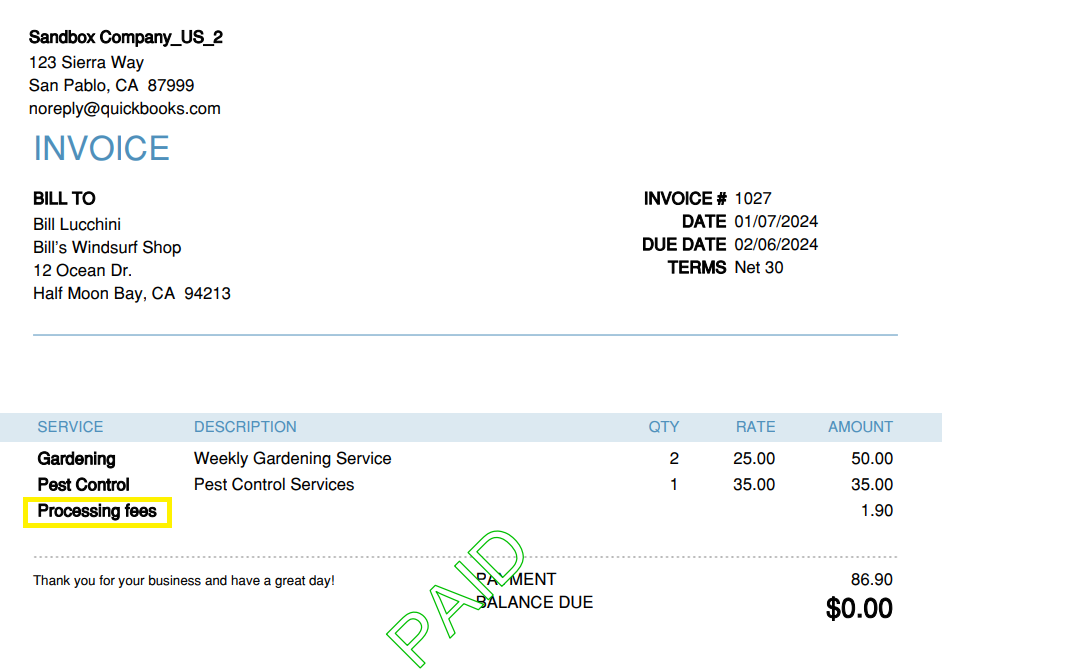Click the noreply@quickbooks.com email address
Image resolution: width=1068 pixels, height=672 pixels.
(125, 109)
